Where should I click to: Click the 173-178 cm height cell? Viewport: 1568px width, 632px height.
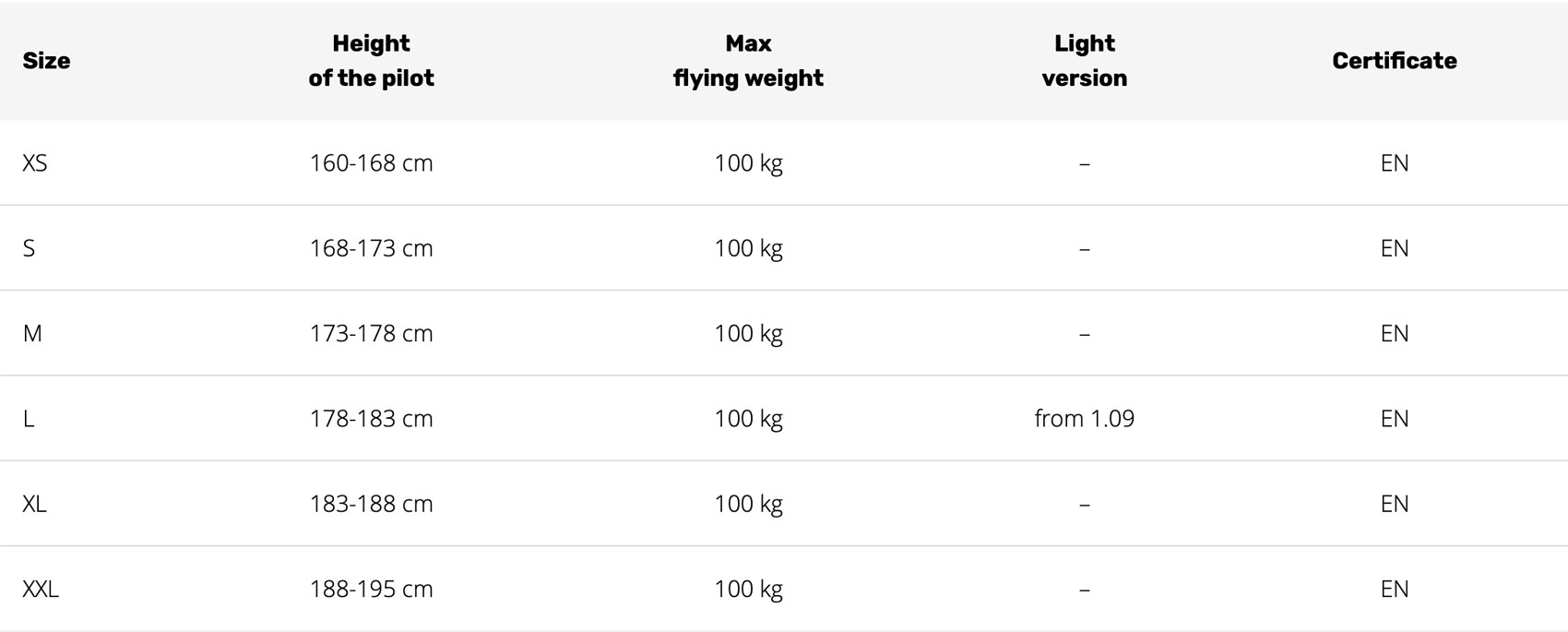click(x=371, y=333)
